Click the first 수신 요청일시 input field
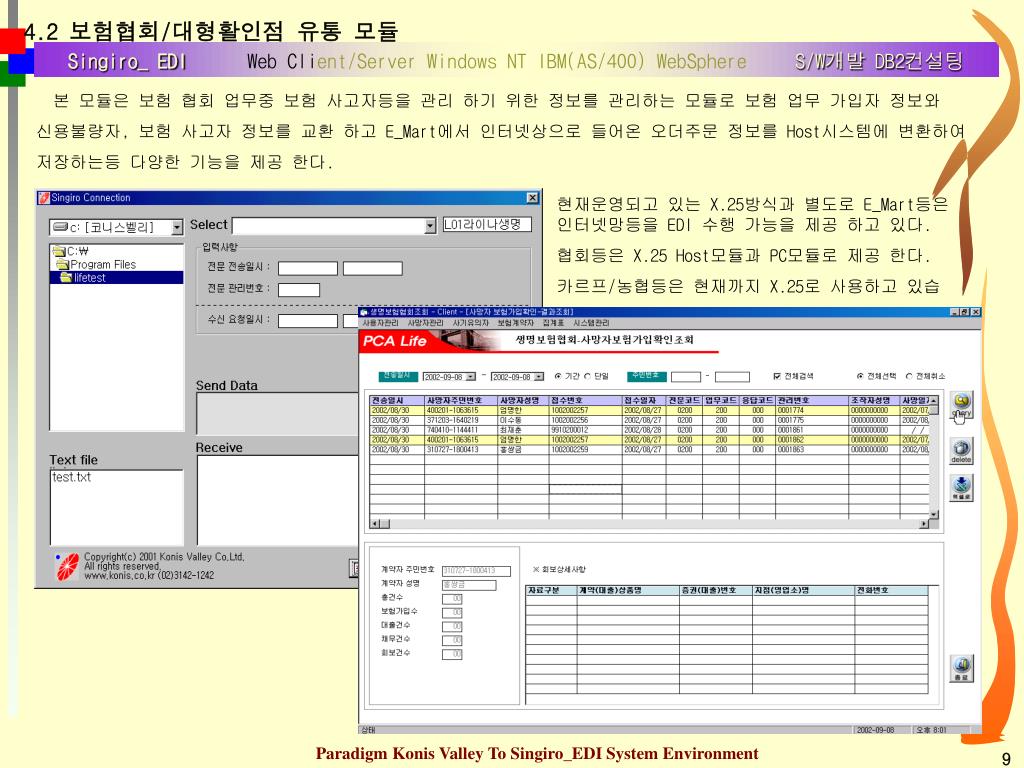 (x=308, y=321)
